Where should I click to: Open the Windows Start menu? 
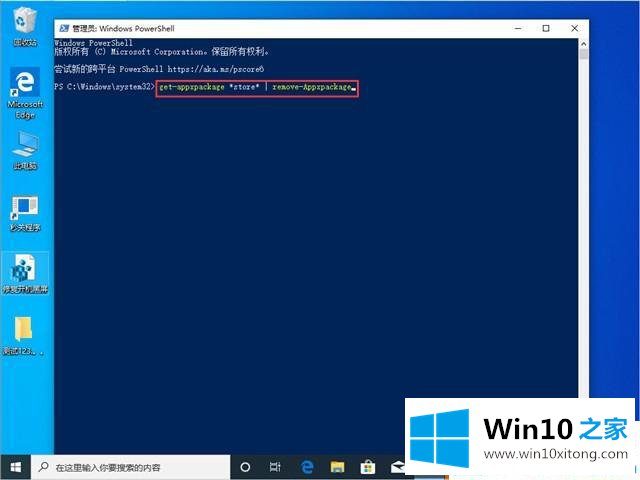[16, 467]
